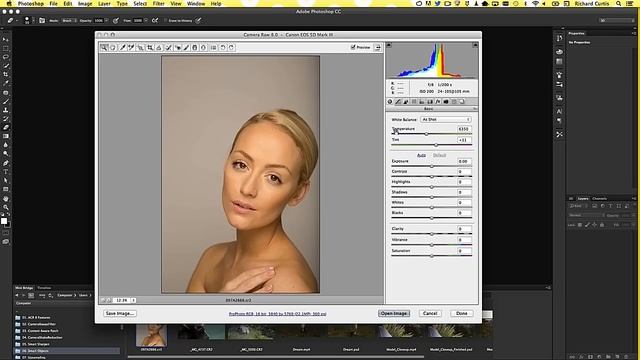
Task: Open the Photoshop application menu
Action: click(31, 4)
